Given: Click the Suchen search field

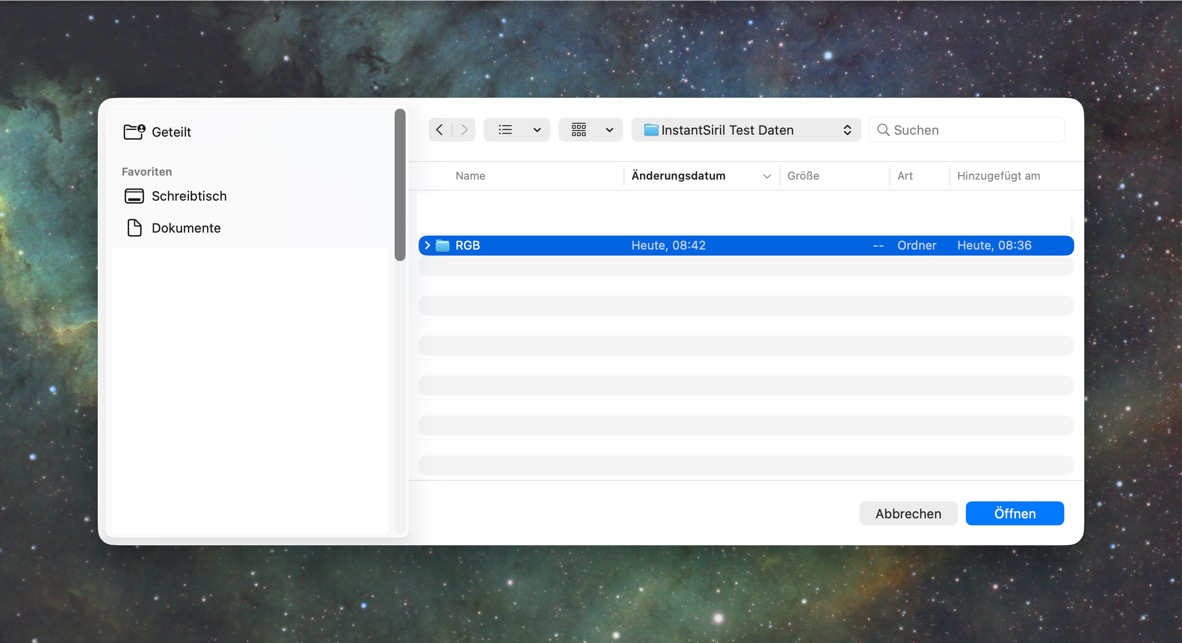Looking at the screenshot, I should [x=966, y=130].
